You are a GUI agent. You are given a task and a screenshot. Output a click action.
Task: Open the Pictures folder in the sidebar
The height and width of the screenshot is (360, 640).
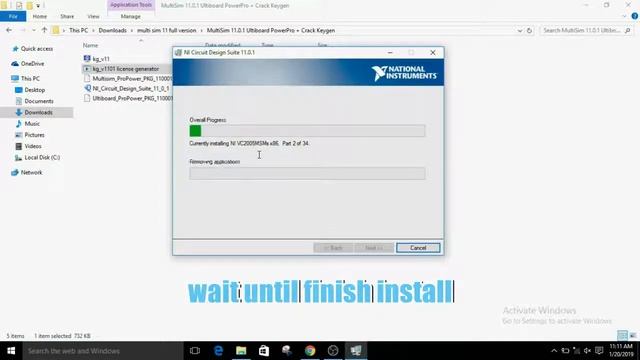pos(34,135)
